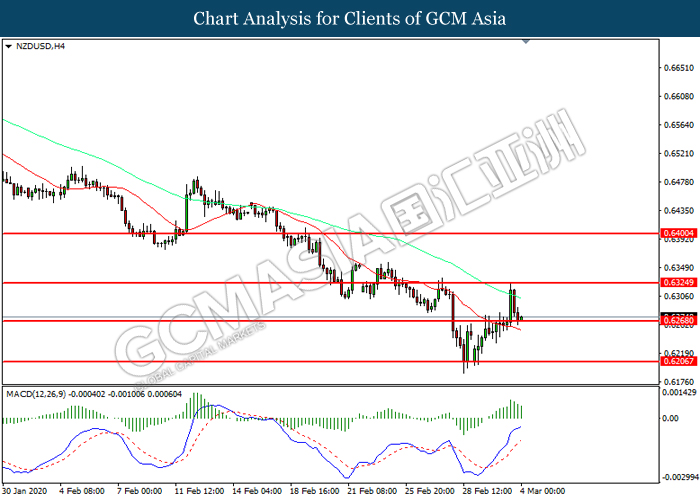
Task: Click the 11 Feb 12:00 time label
Action: 199,491
